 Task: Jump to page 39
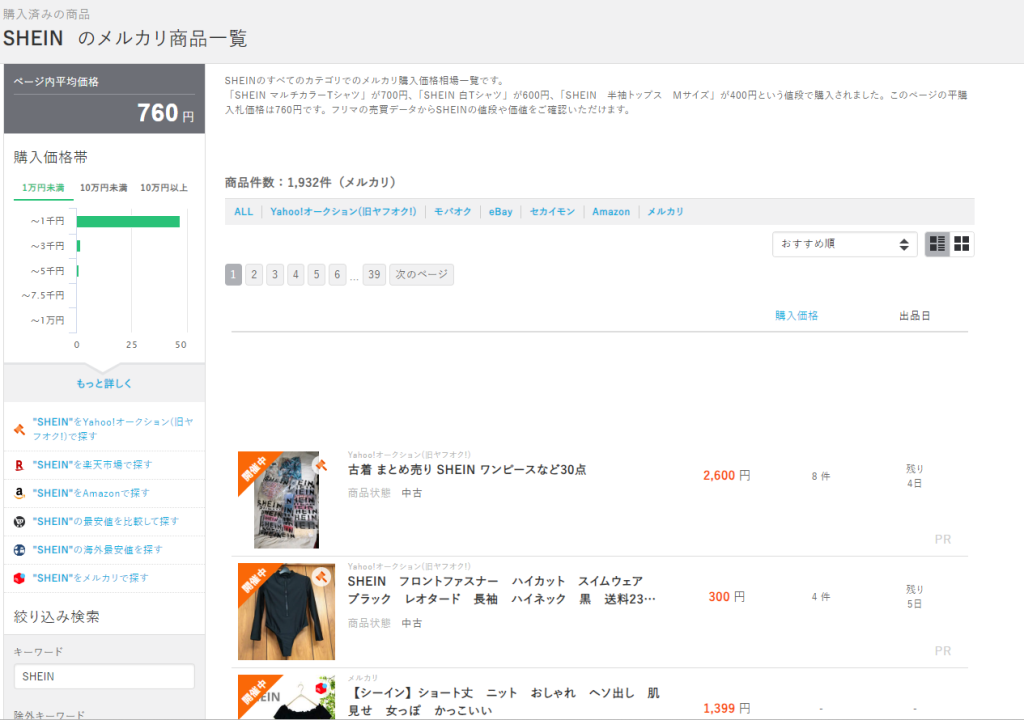(374, 275)
